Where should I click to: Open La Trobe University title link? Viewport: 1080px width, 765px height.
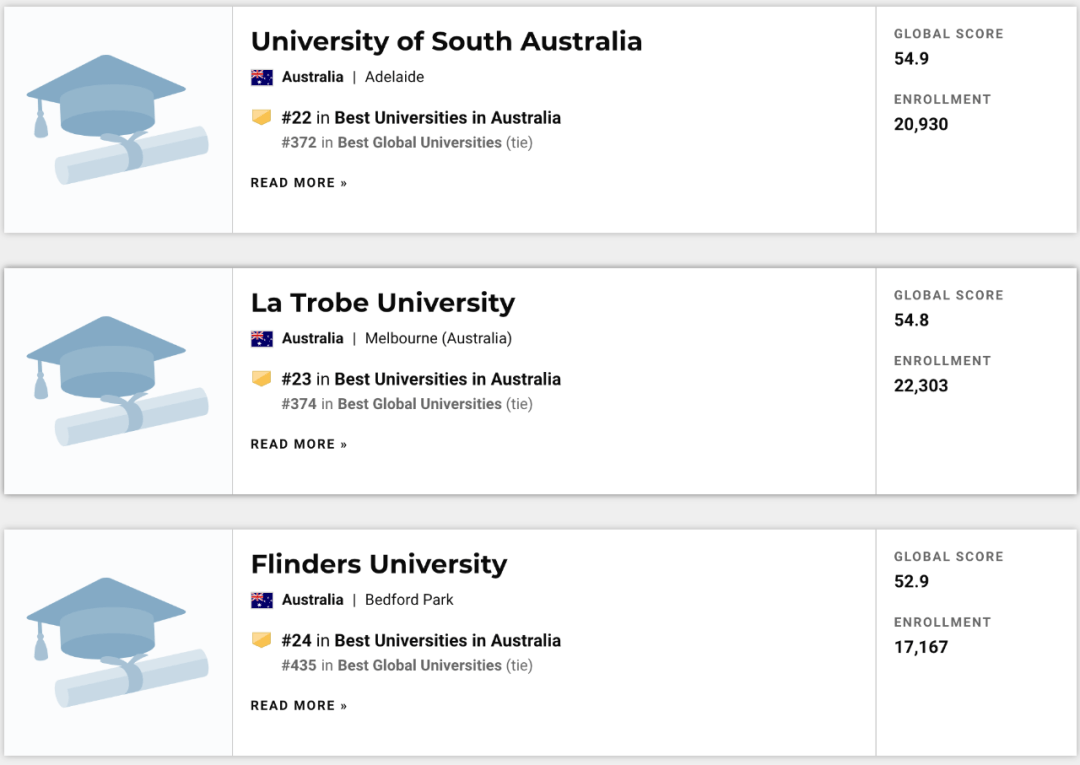pyautogui.click(x=383, y=302)
